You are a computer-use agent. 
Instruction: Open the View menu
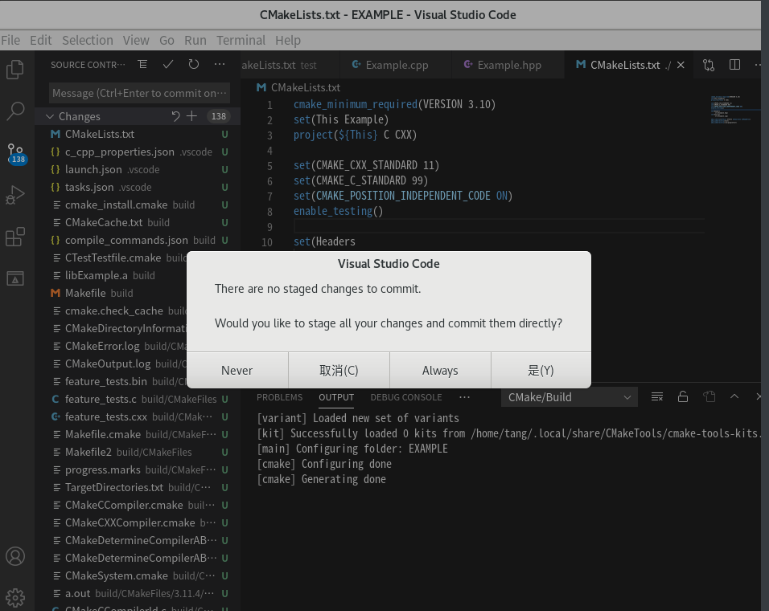point(136,40)
